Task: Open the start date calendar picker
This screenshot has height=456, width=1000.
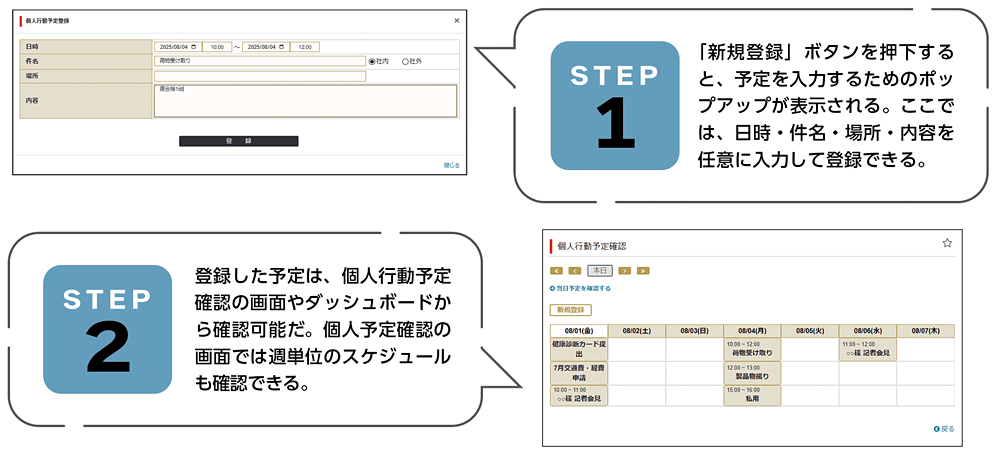Action: pos(193,47)
